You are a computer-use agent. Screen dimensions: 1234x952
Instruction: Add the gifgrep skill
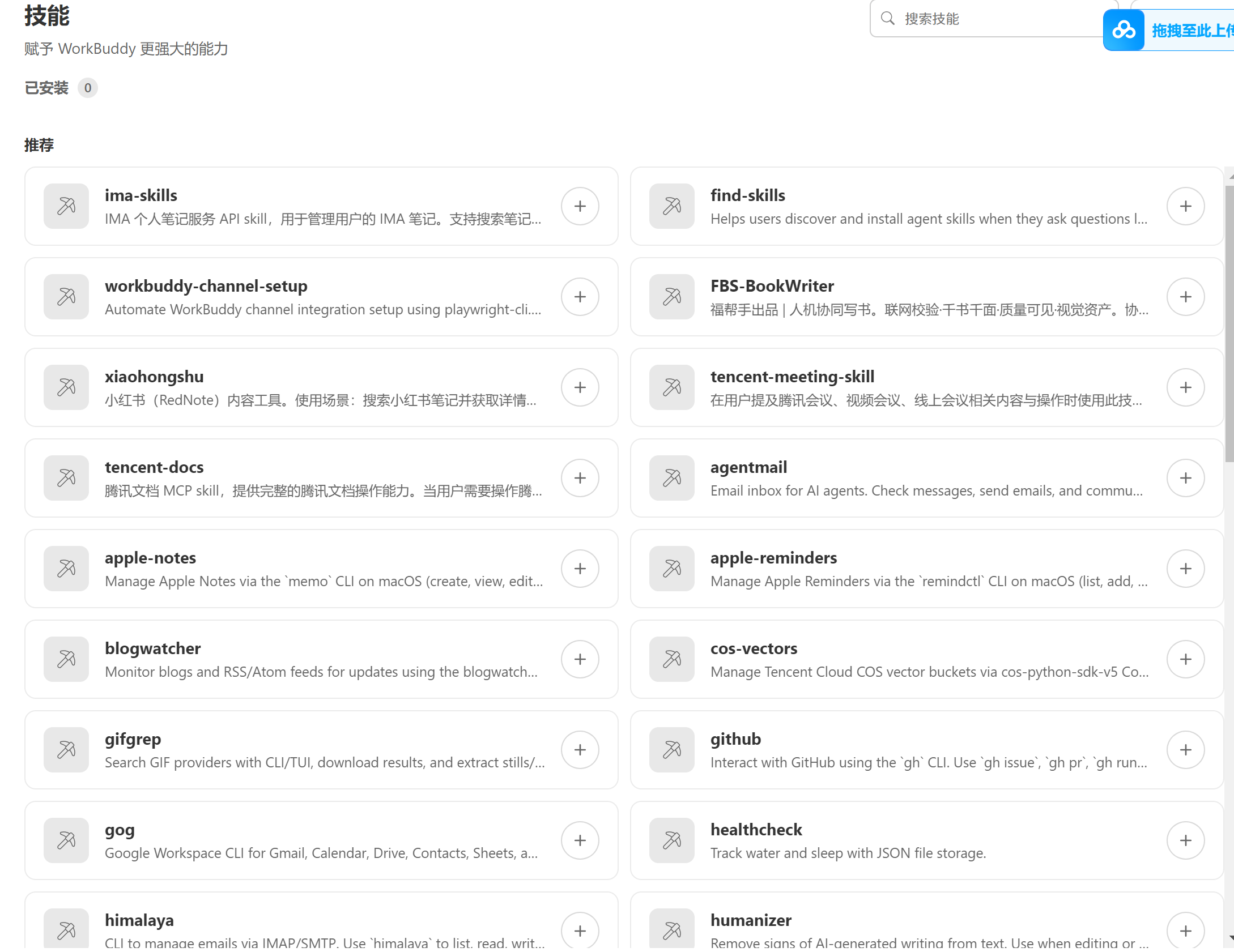tap(580, 750)
